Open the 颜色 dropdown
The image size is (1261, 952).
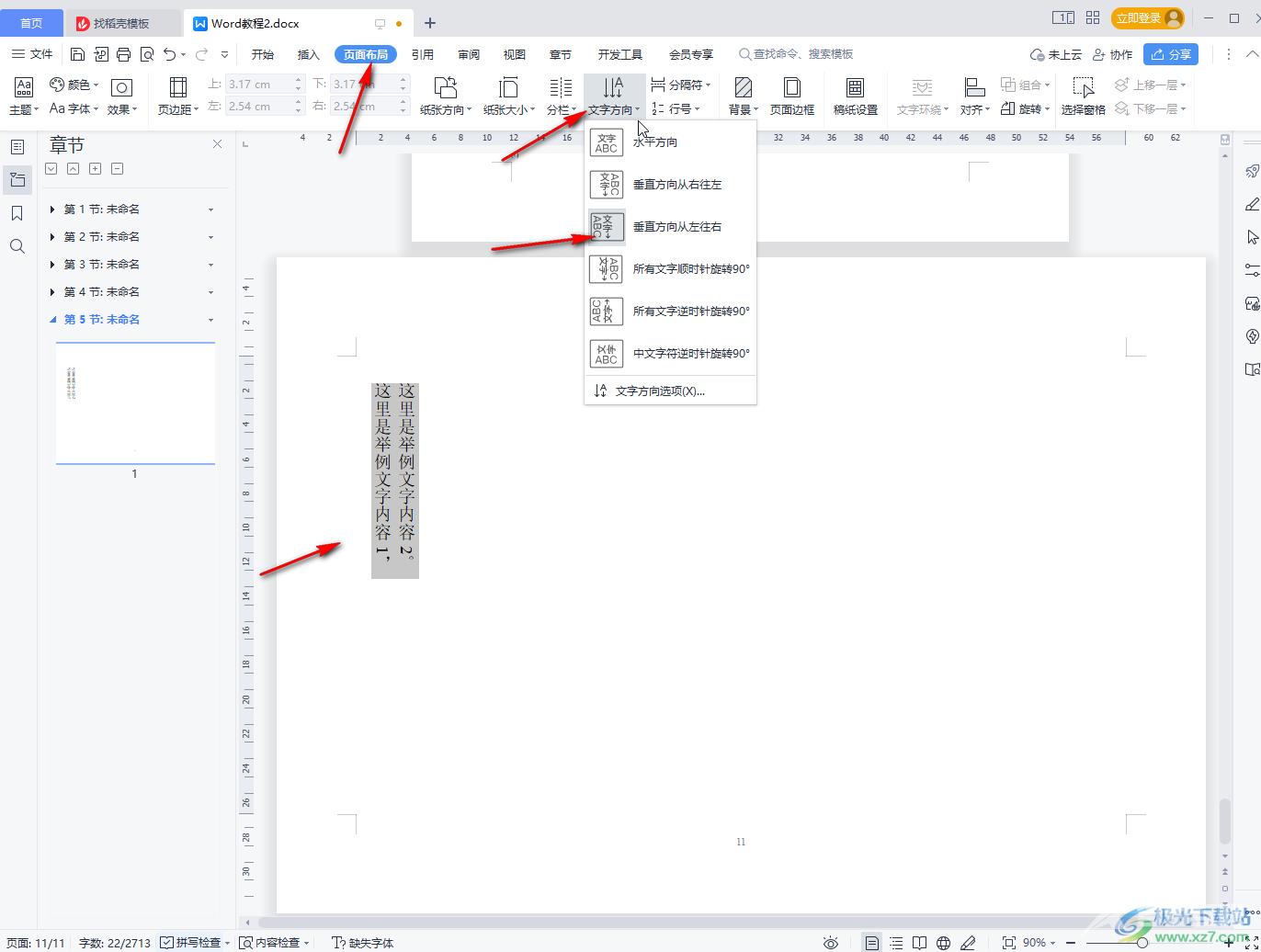tap(74, 85)
